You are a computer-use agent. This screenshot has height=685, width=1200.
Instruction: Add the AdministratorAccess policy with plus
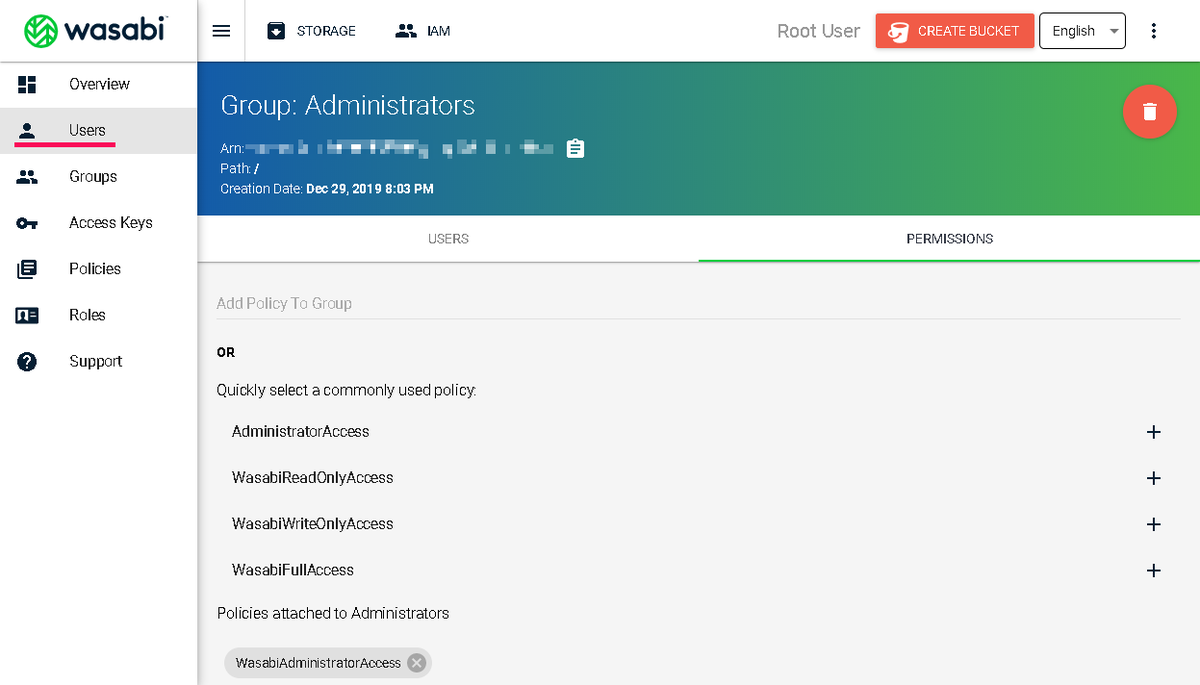(x=1153, y=432)
